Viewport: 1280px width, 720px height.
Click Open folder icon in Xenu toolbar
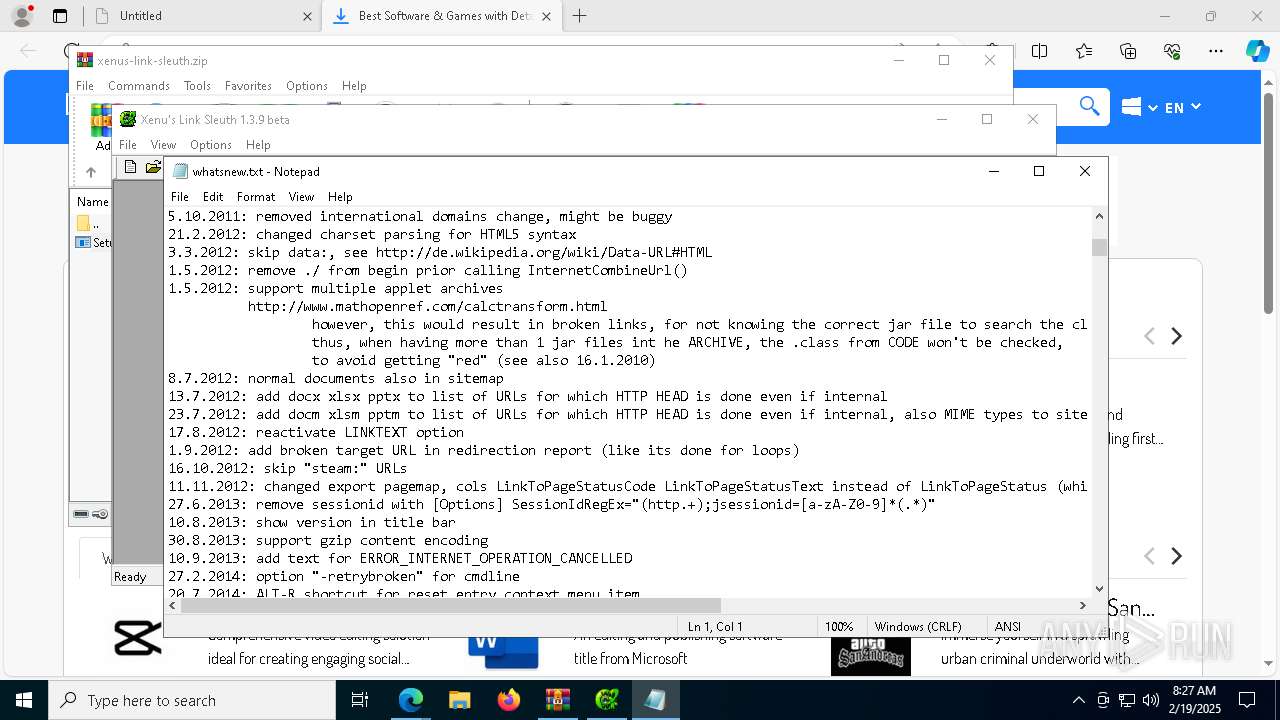[x=153, y=168]
